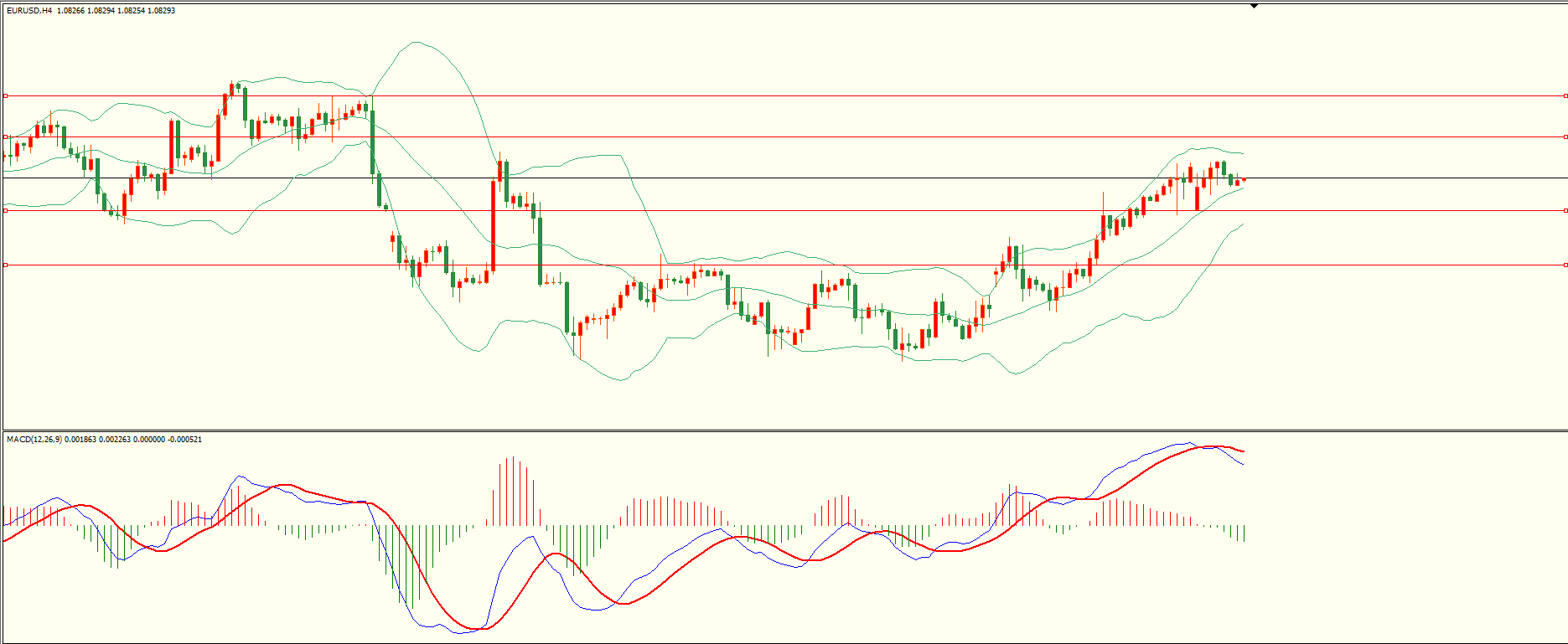Screen dimensions: 1568x644
Task: Select right handle of red line just above black line
Action: click(1565, 137)
